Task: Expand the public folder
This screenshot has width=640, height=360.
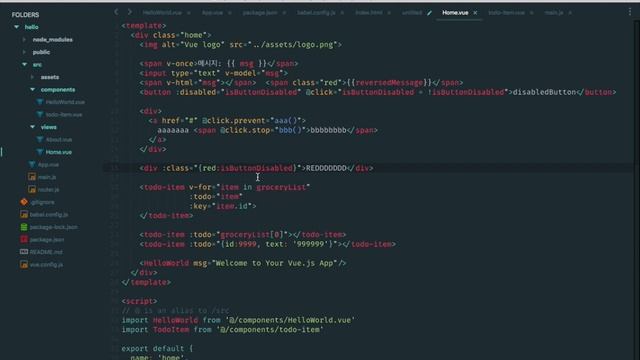Action: click(x=24, y=52)
